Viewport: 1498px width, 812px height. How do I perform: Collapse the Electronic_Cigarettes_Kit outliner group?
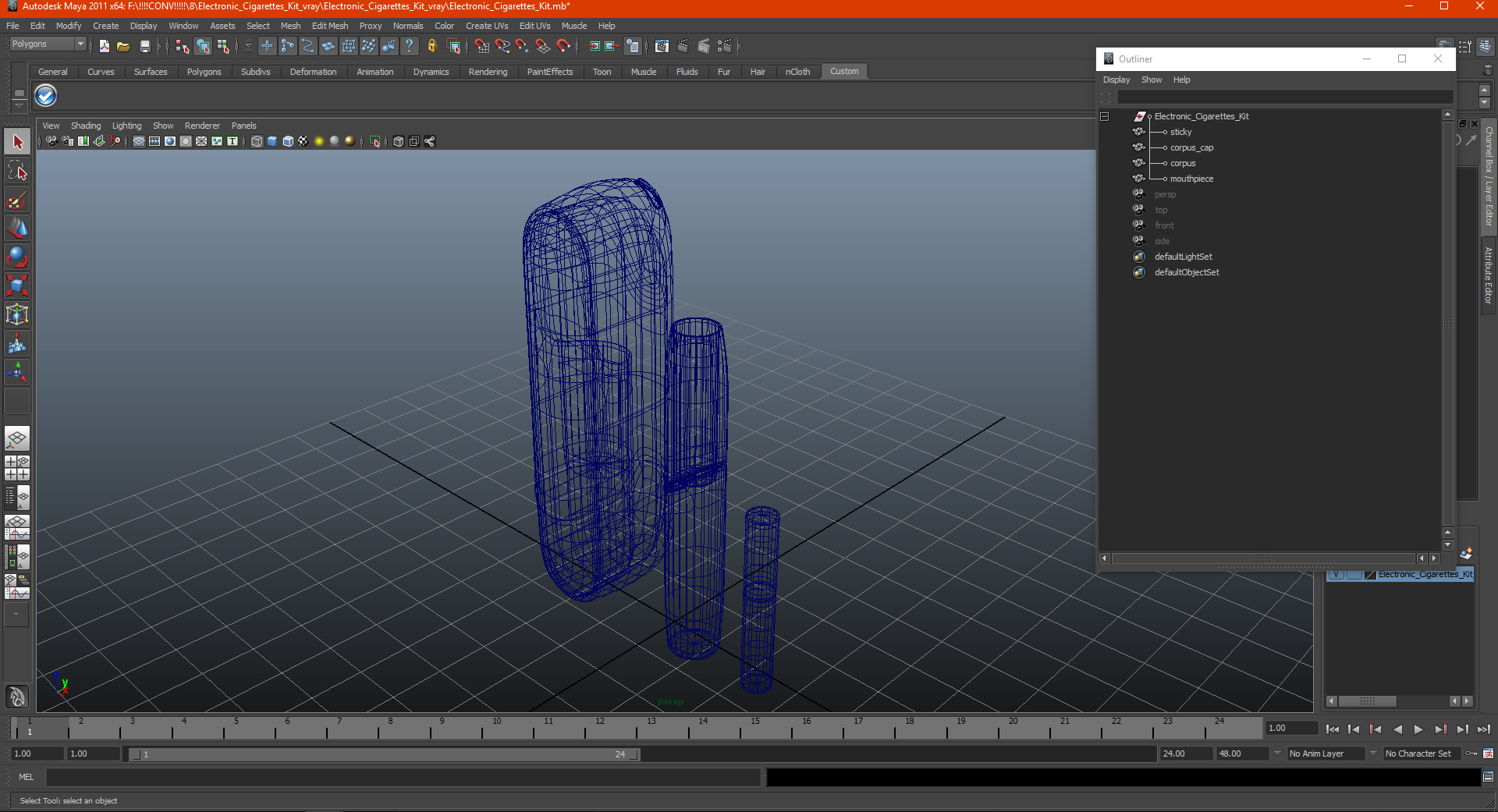coord(1105,117)
